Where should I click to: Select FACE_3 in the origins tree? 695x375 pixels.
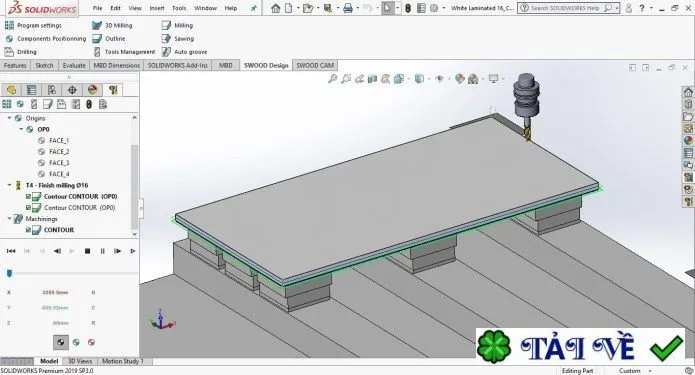click(x=59, y=163)
